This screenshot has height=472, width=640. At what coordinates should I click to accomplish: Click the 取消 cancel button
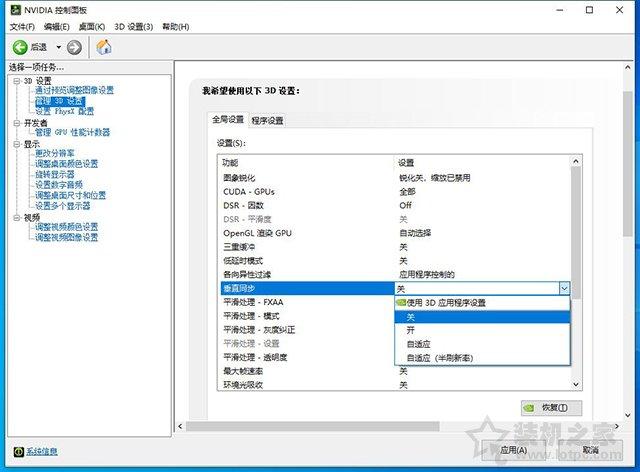(x=590, y=450)
